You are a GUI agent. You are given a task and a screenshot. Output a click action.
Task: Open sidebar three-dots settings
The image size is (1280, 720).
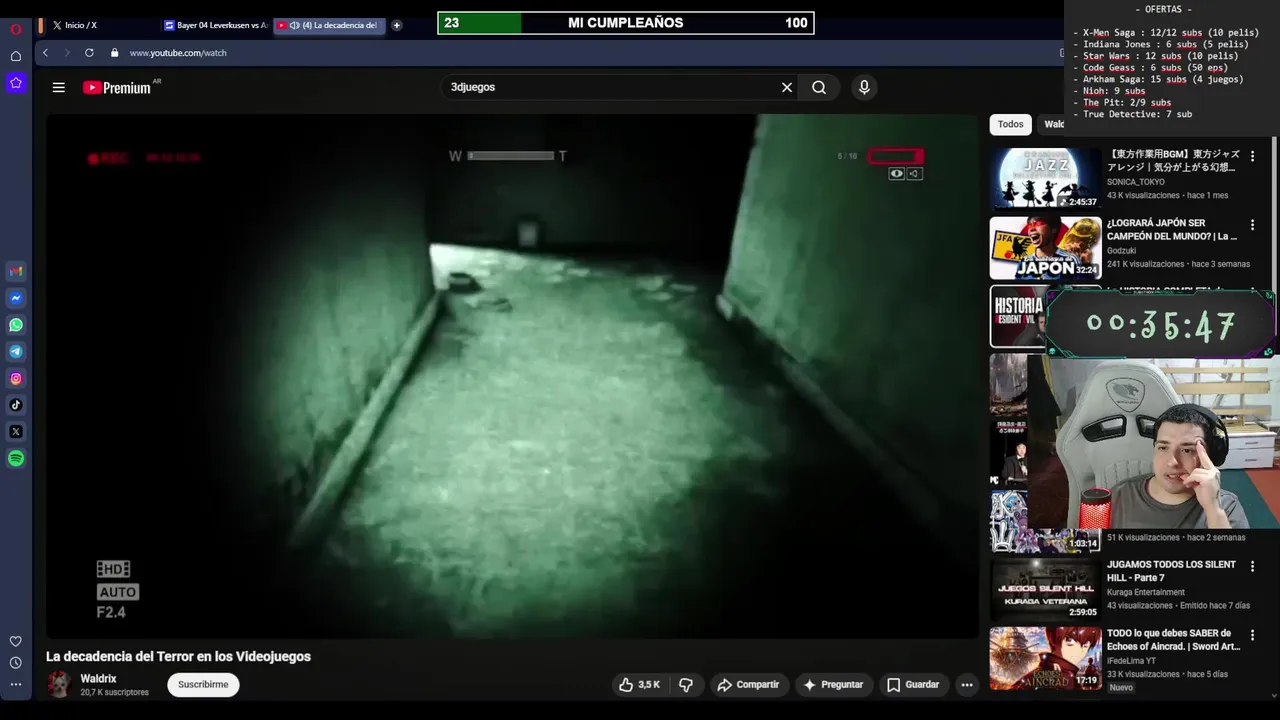tap(16, 685)
